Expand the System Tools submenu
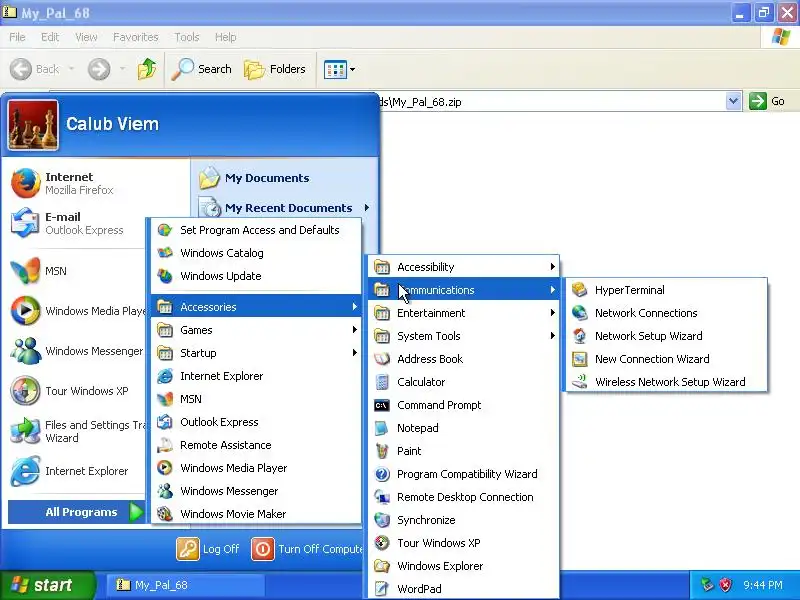 point(463,336)
